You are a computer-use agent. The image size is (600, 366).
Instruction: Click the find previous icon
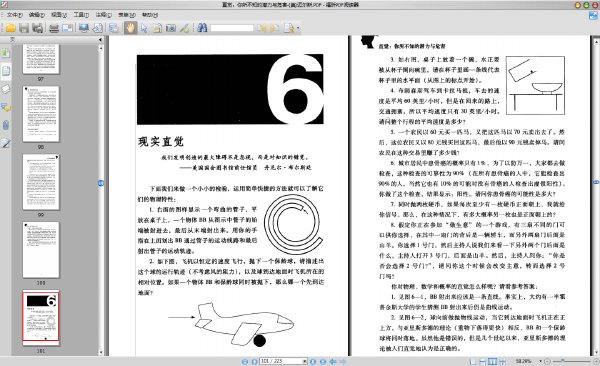coord(262,28)
